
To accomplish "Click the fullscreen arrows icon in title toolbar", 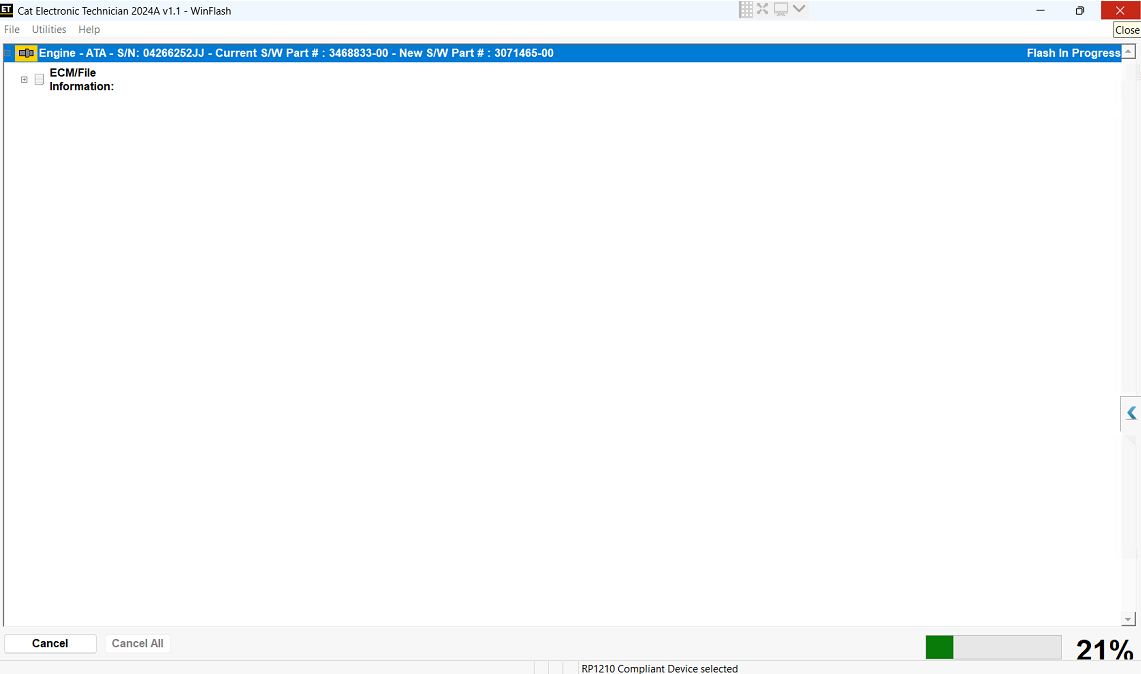I will pyautogui.click(x=763, y=10).
